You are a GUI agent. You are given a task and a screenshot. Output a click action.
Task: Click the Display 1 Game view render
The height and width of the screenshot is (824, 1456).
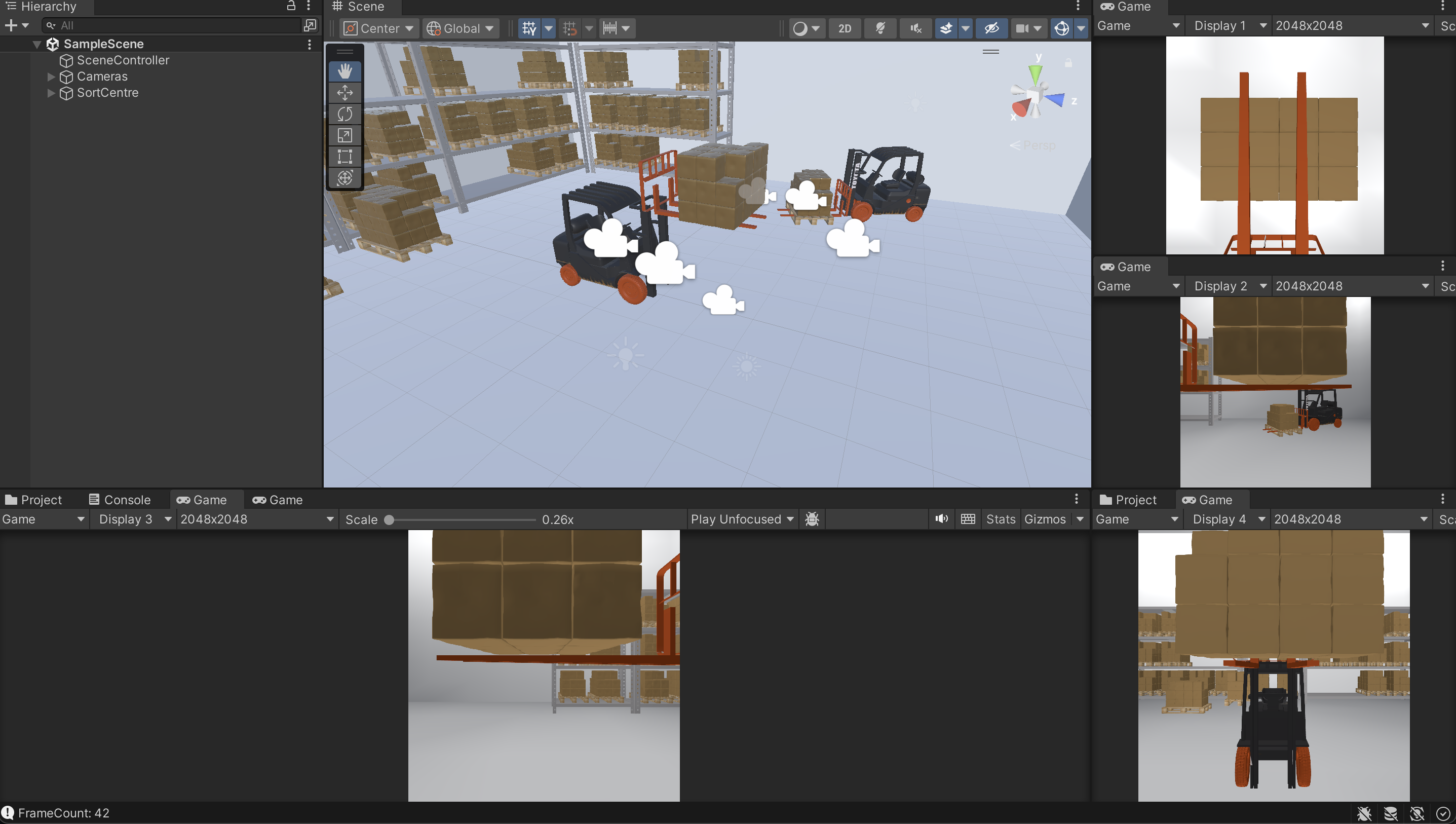(1275, 145)
